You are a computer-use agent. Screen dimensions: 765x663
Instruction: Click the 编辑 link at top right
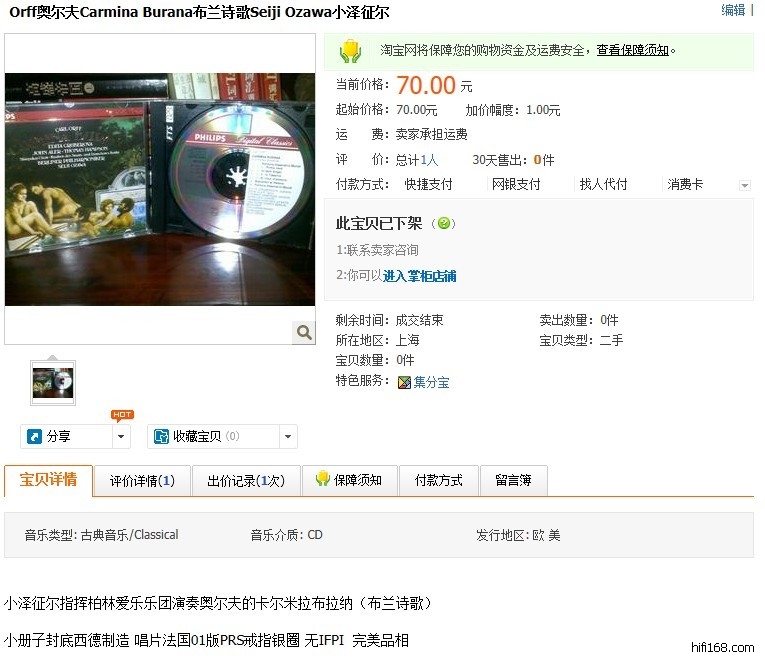point(733,10)
